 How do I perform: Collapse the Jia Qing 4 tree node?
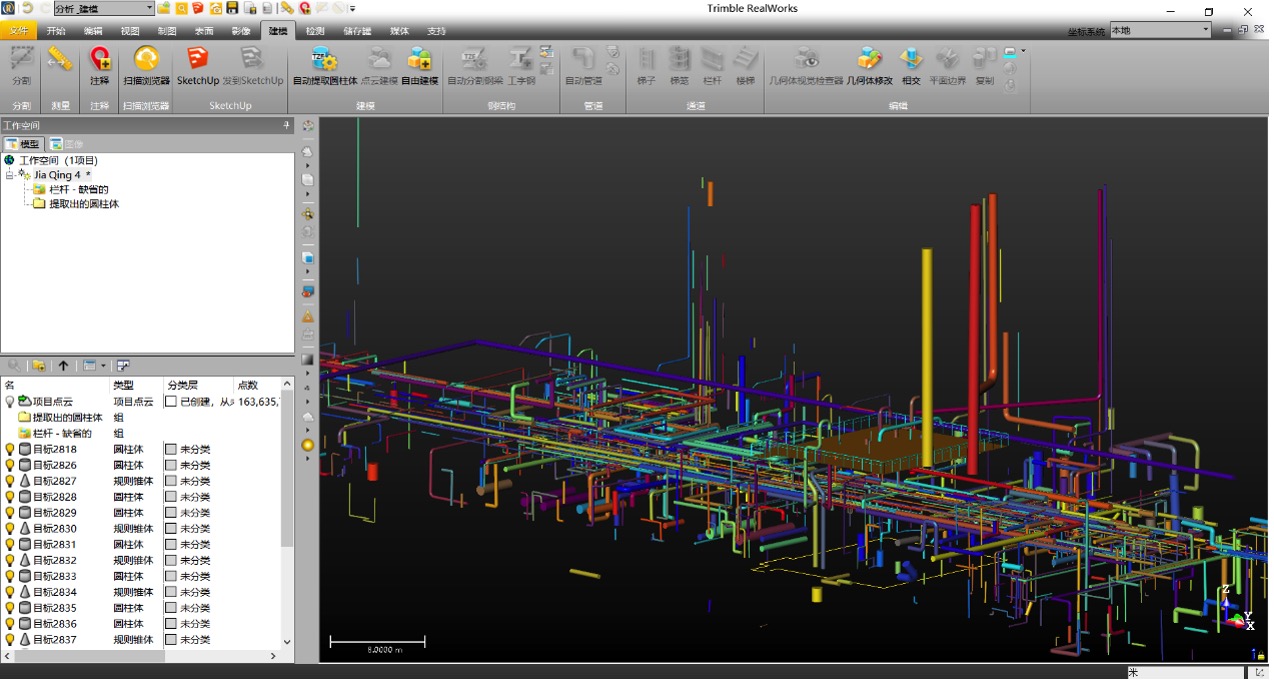pyautogui.click(x=10, y=175)
